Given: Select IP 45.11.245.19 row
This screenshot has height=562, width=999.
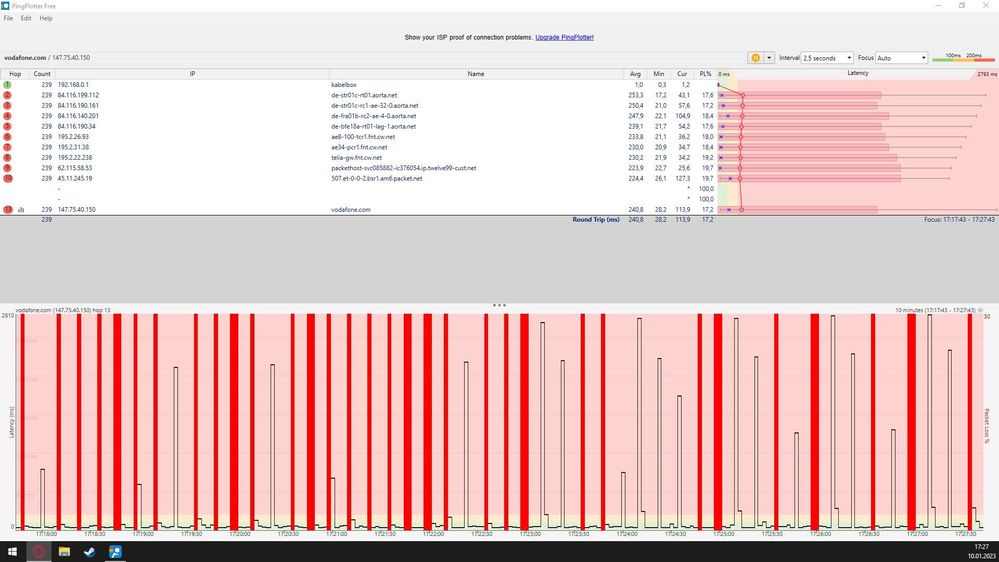Looking at the screenshot, I should tap(75, 178).
